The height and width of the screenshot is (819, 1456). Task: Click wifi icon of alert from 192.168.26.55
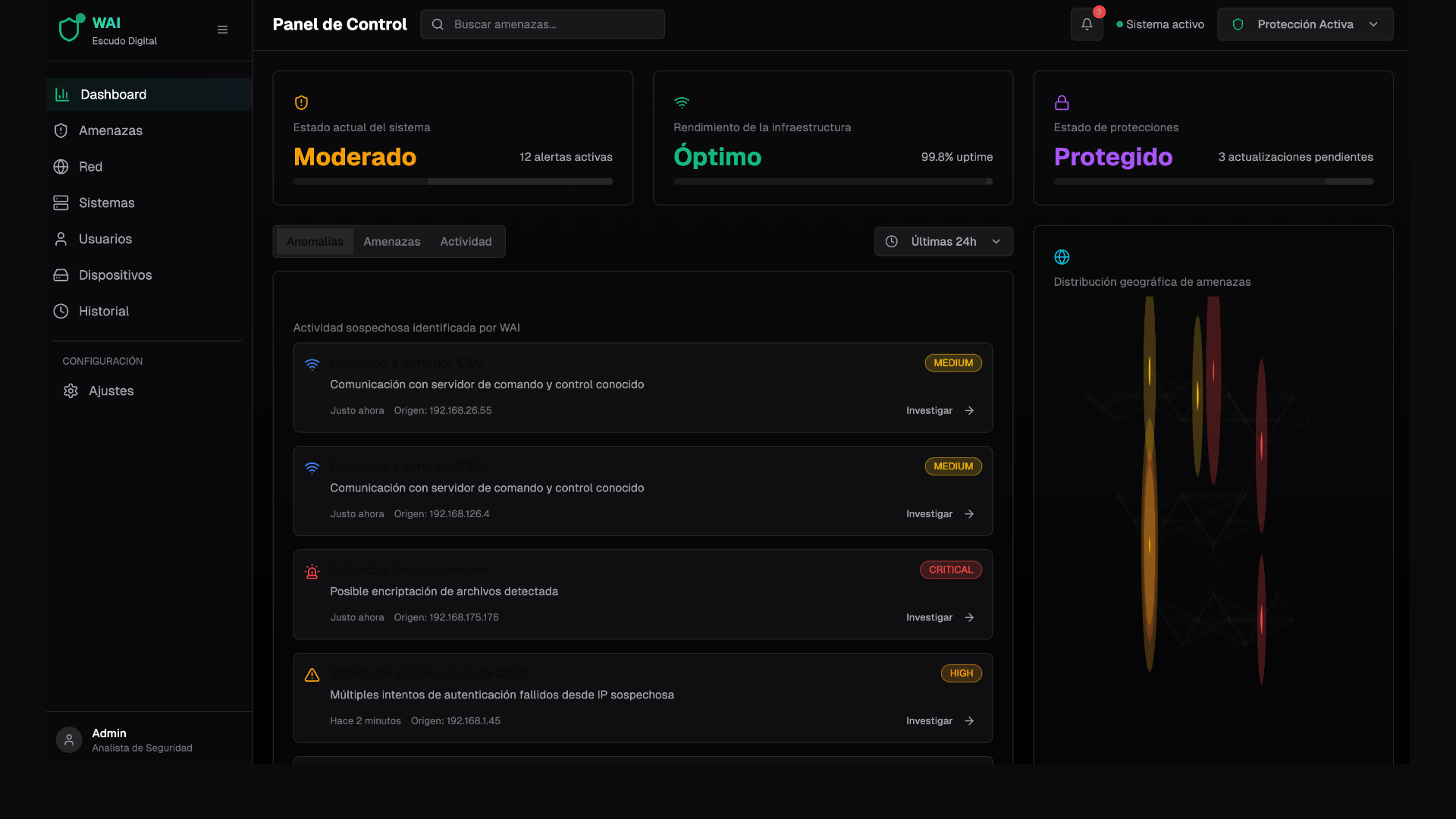pos(312,365)
